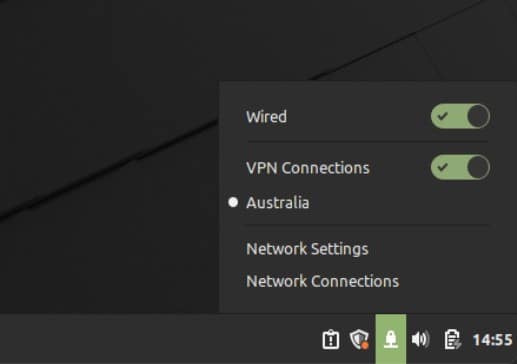Close the network applet via its green highlighted icon
This screenshot has width=517, height=364.
(391, 339)
